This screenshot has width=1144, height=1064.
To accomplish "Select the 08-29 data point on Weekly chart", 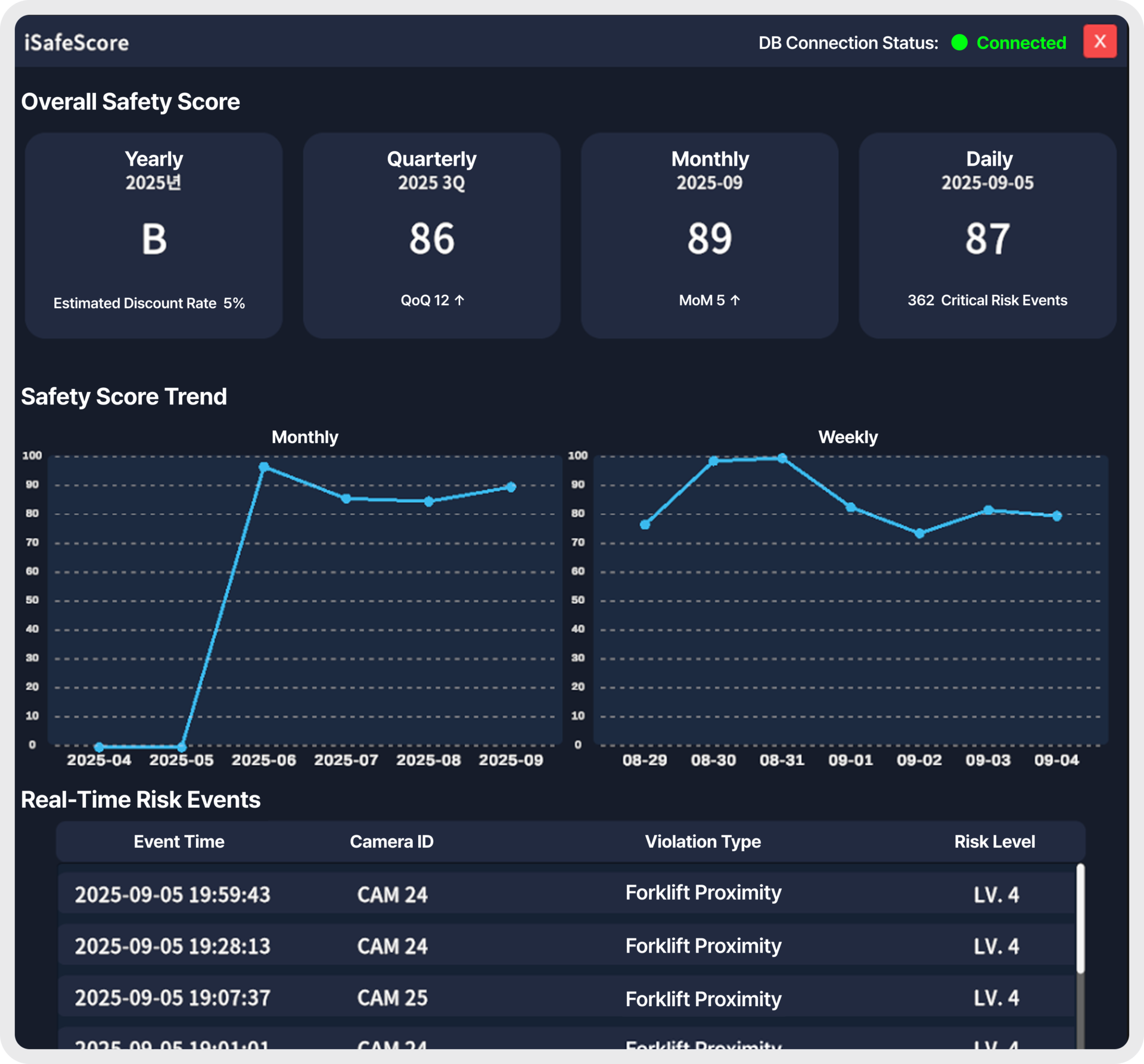I will click(x=645, y=524).
